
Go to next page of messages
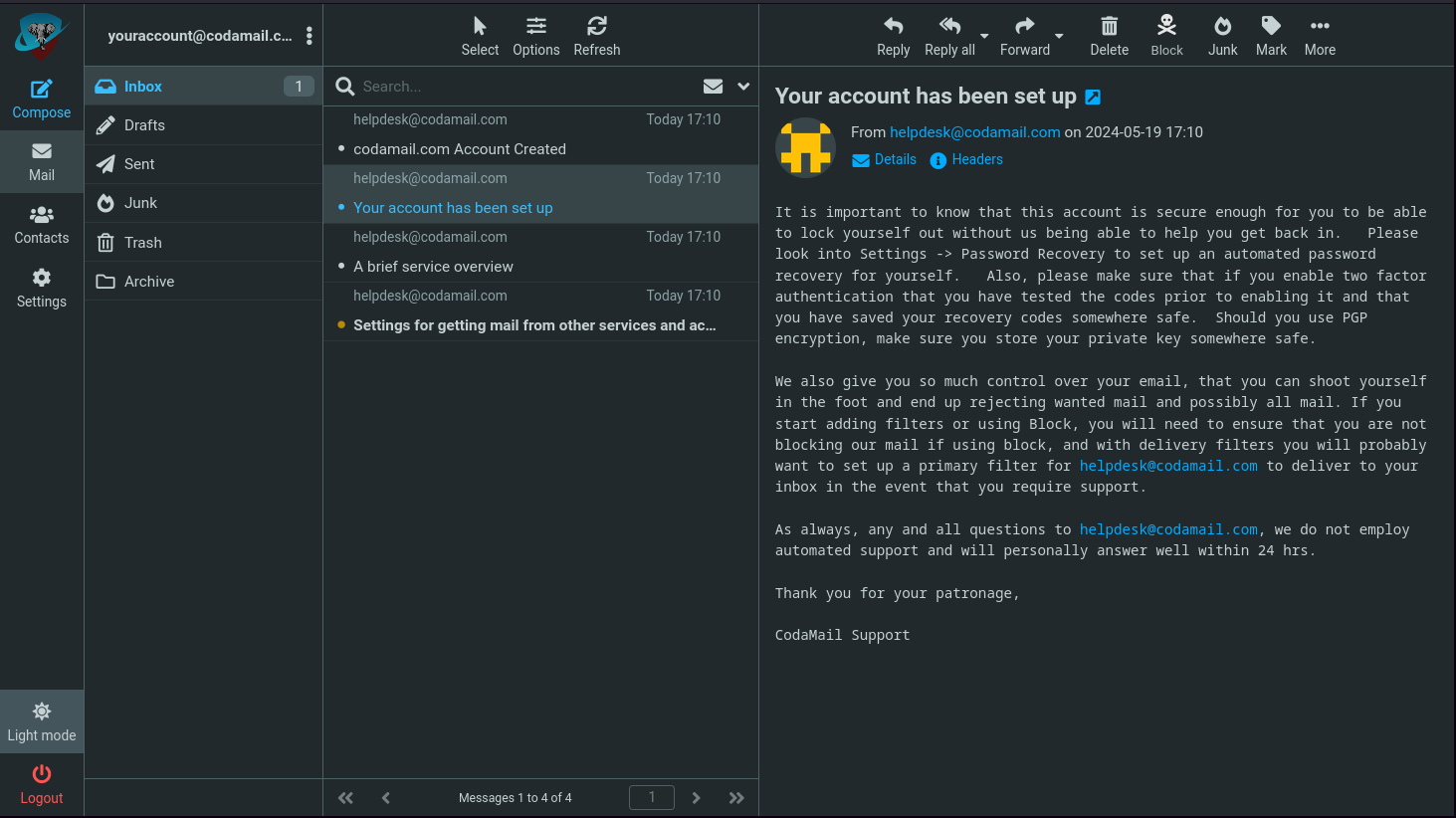pos(696,798)
